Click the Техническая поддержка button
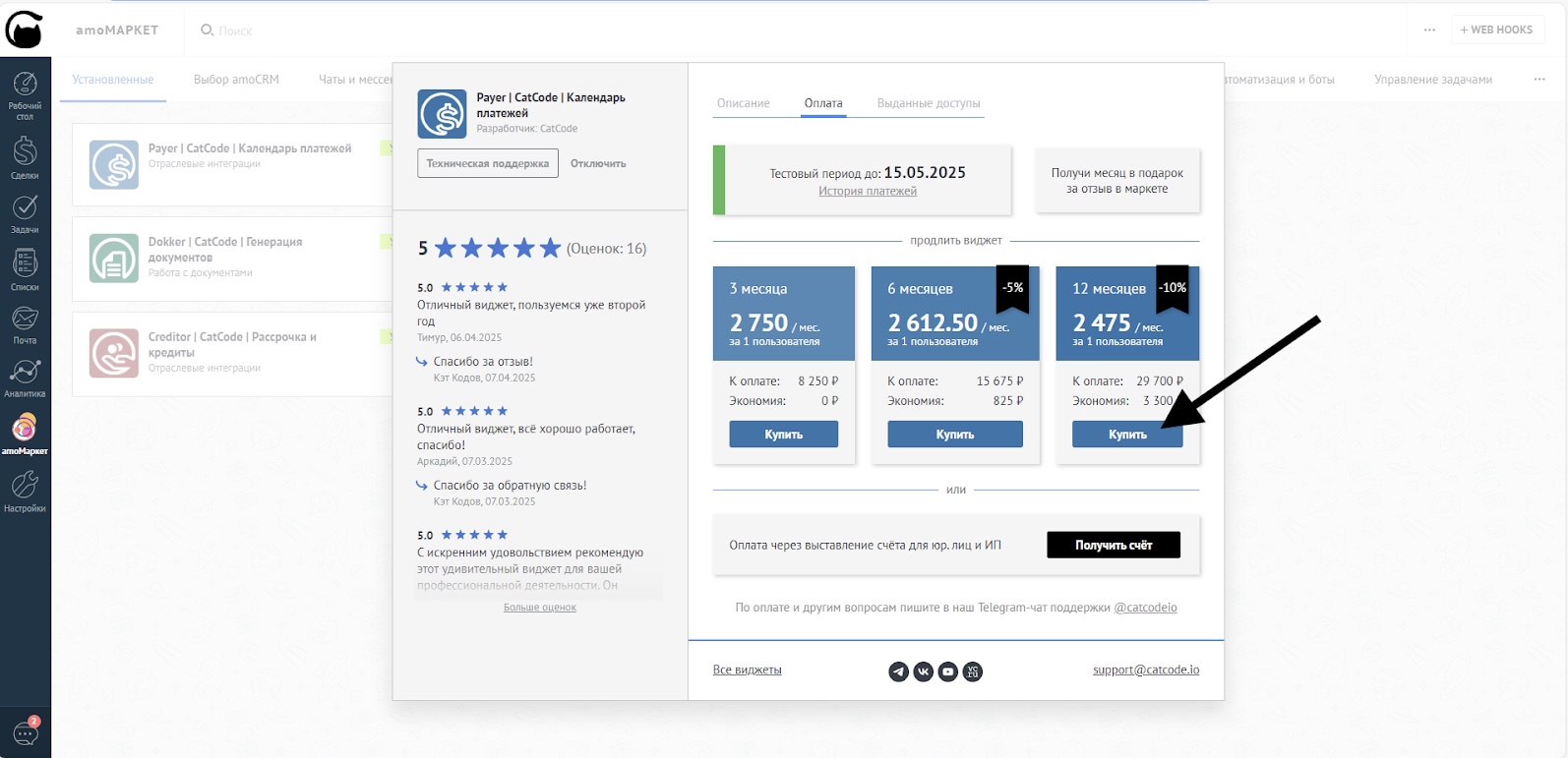Image resolution: width=1568 pixels, height=758 pixels. coord(488,163)
